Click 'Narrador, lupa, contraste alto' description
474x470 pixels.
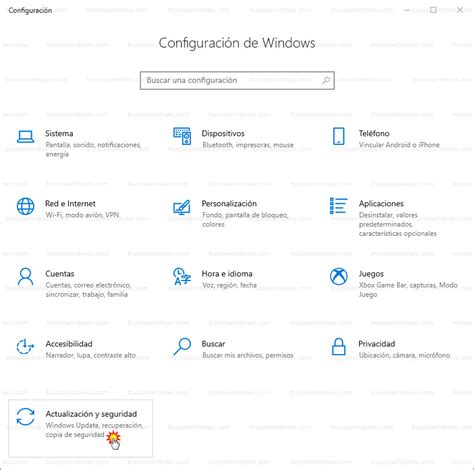tap(90, 355)
